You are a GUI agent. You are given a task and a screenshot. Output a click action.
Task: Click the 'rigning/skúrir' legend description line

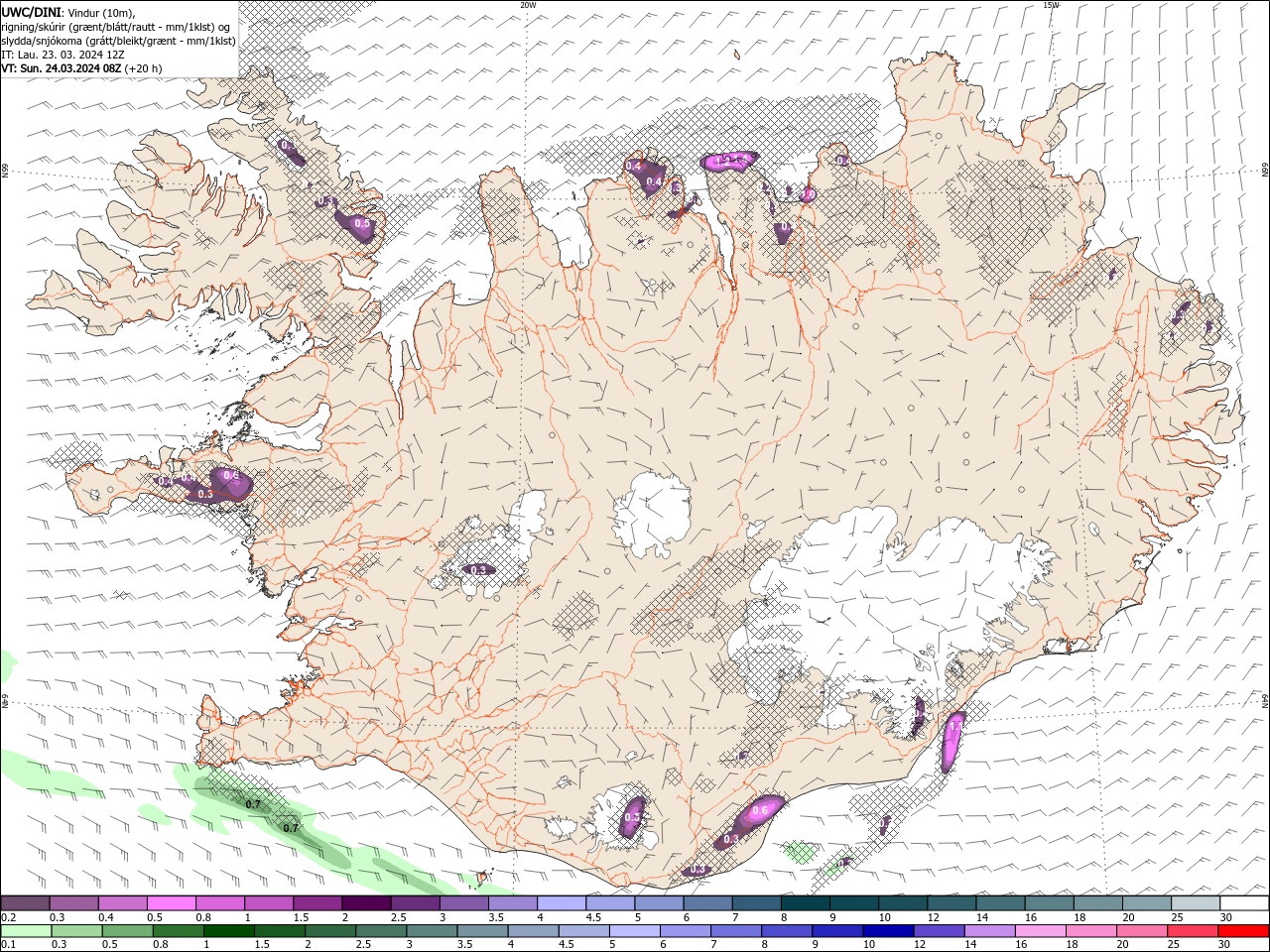(116, 26)
